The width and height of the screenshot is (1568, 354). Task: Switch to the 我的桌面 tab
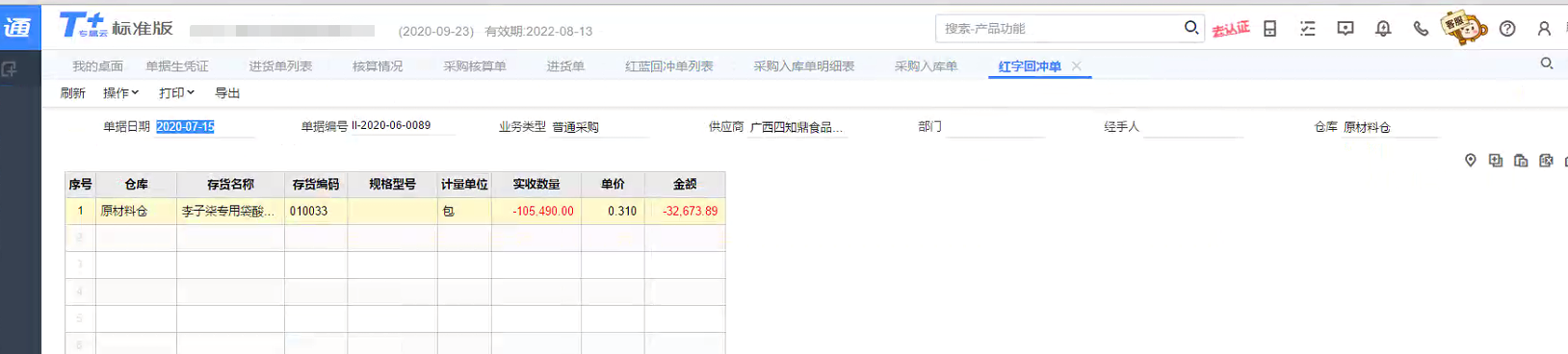click(97, 66)
